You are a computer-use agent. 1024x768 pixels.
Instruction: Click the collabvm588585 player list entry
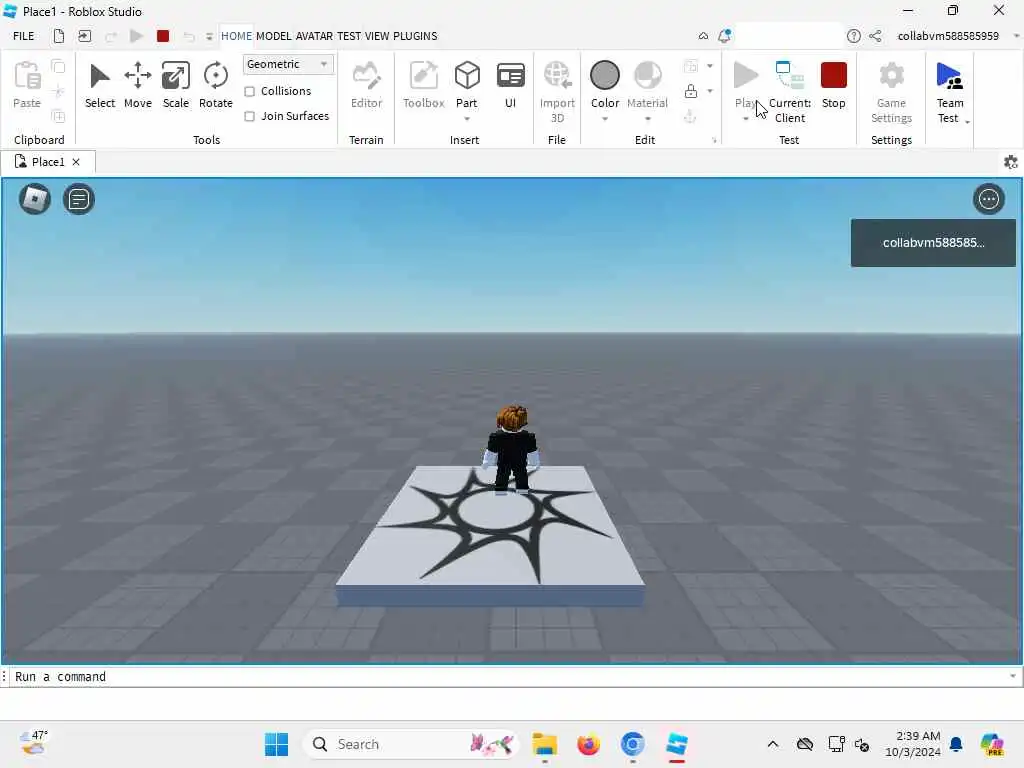933,243
